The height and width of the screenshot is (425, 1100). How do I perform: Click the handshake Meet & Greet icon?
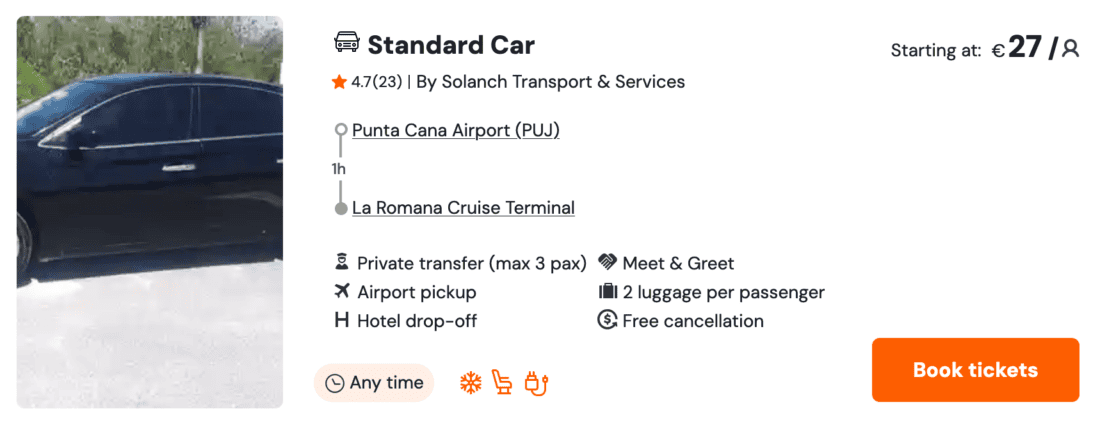[x=607, y=263]
